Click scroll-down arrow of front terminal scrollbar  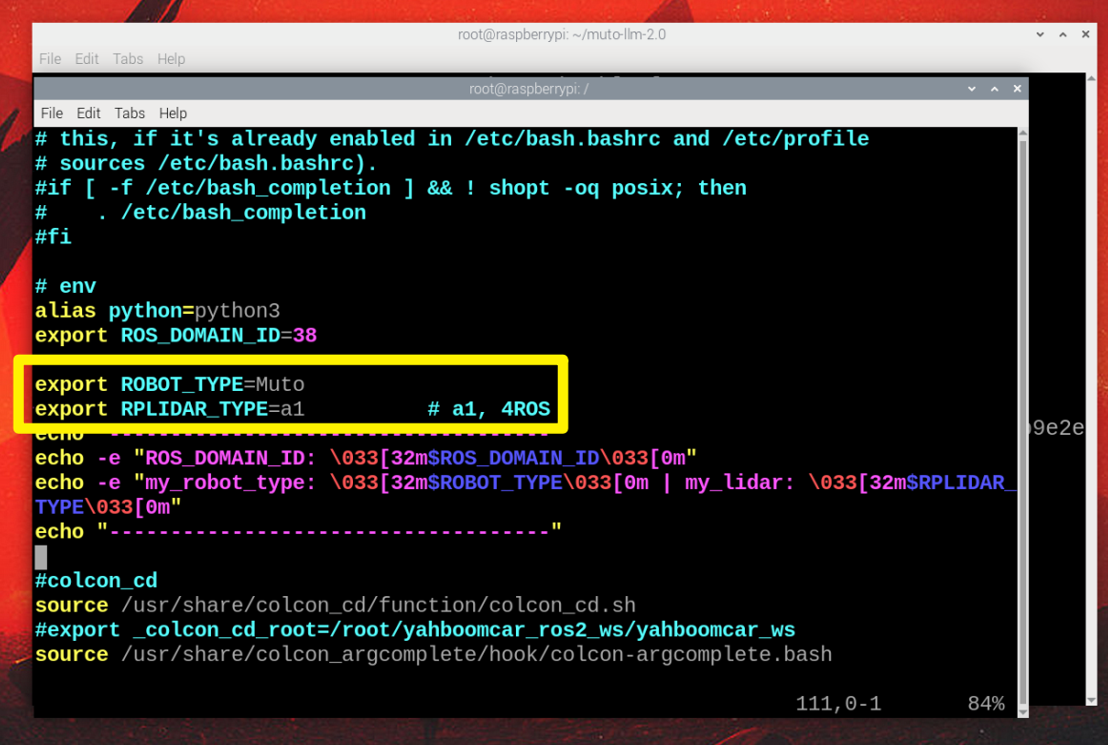(1022, 712)
